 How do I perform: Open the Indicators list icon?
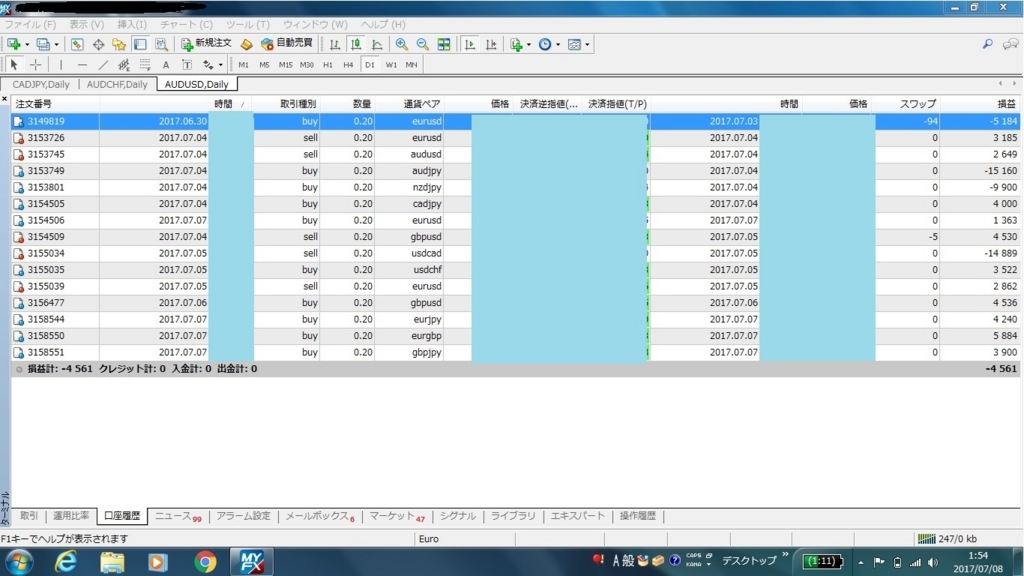click(516, 44)
